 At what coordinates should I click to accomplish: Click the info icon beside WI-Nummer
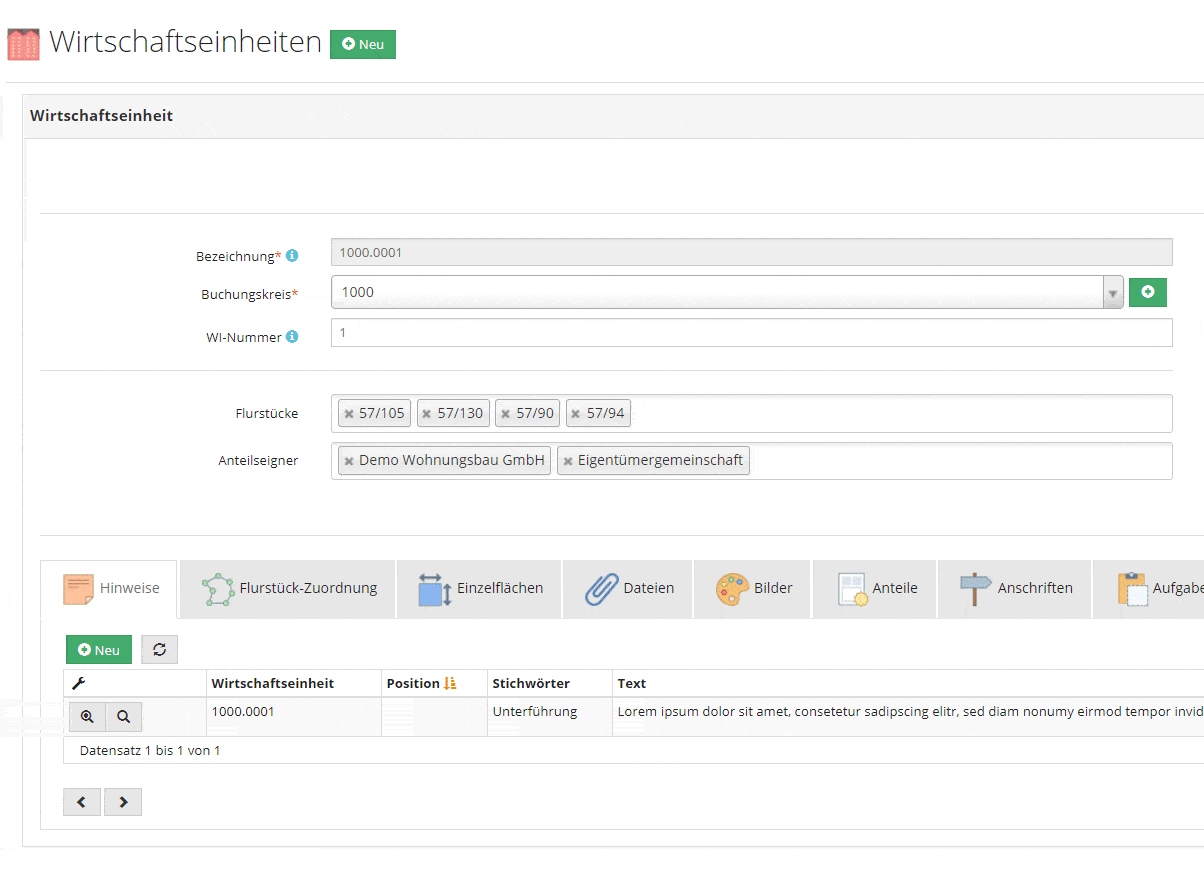pos(292,337)
